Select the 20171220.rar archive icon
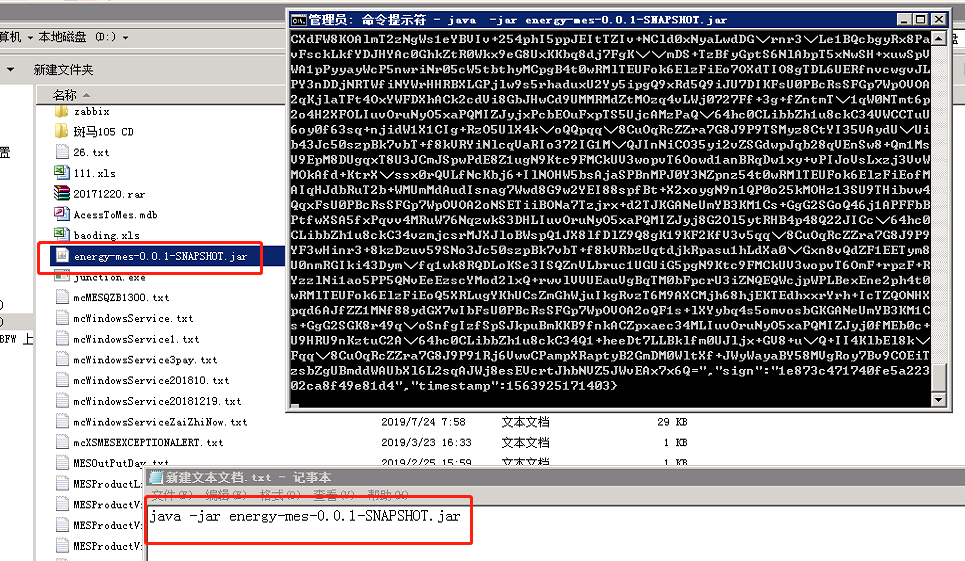 [62, 194]
